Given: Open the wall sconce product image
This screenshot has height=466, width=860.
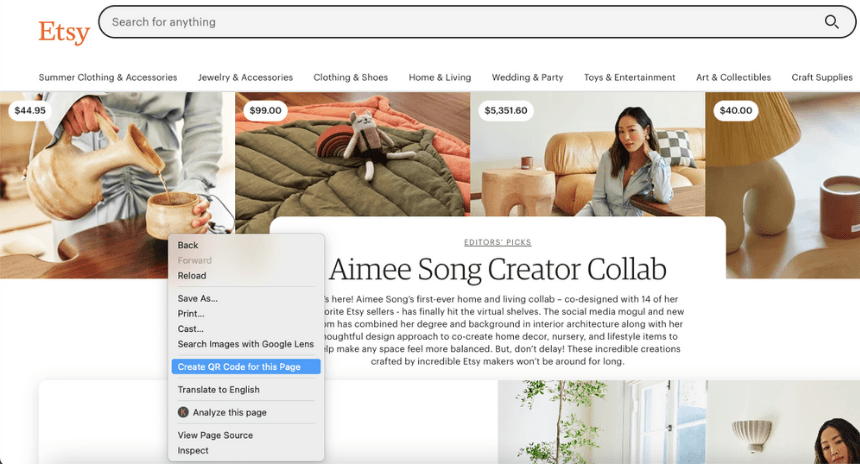Looking at the screenshot, I should tap(783, 422).
